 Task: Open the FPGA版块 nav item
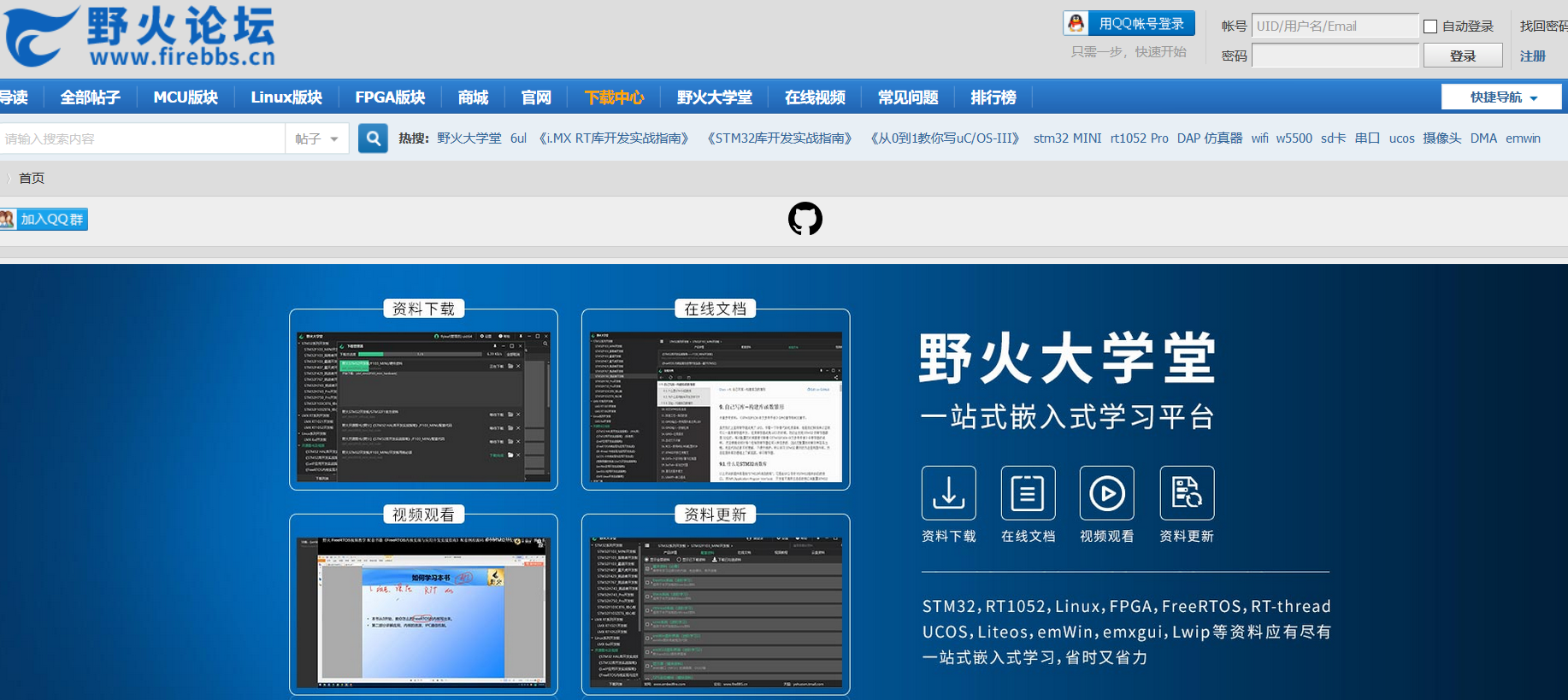[x=390, y=97]
